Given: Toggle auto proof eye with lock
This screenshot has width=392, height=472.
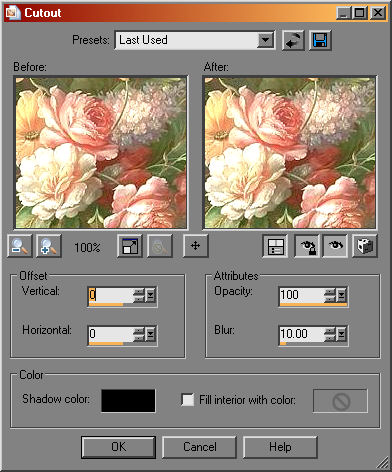Looking at the screenshot, I should pyautogui.click(x=307, y=246).
